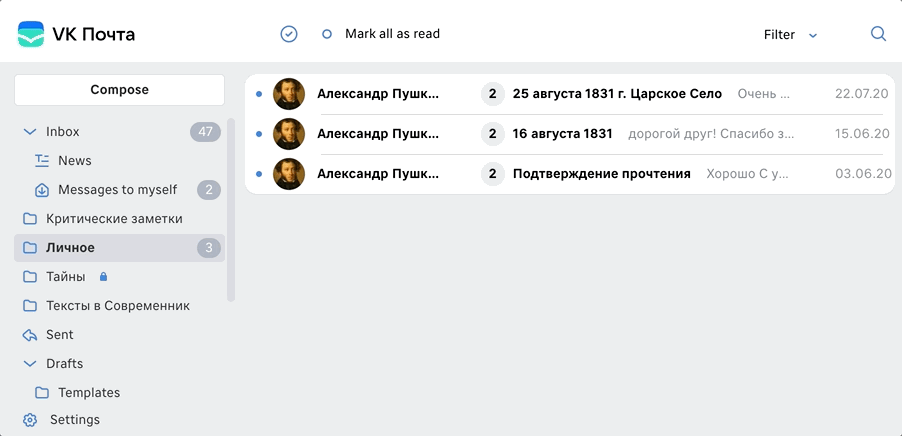Select the Личное folder
This screenshot has height=436, width=902.
pyautogui.click(x=119, y=248)
